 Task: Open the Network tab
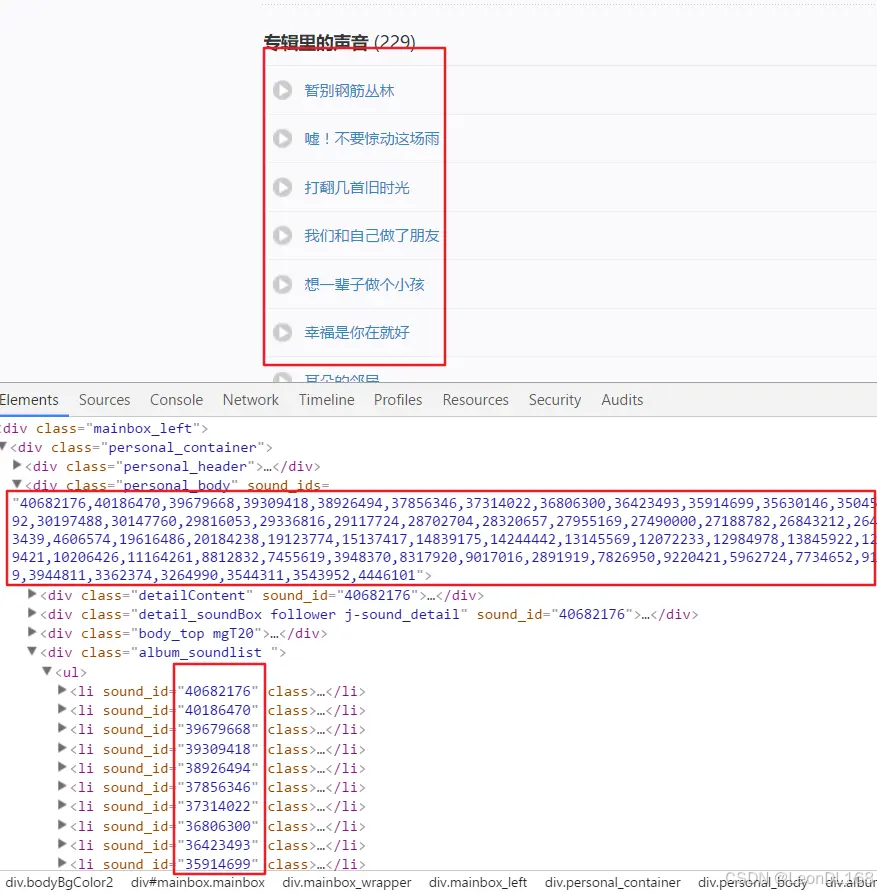point(251,400)
